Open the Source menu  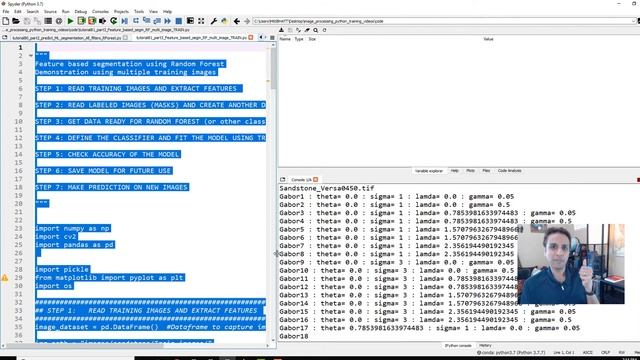tap(50, 11)
